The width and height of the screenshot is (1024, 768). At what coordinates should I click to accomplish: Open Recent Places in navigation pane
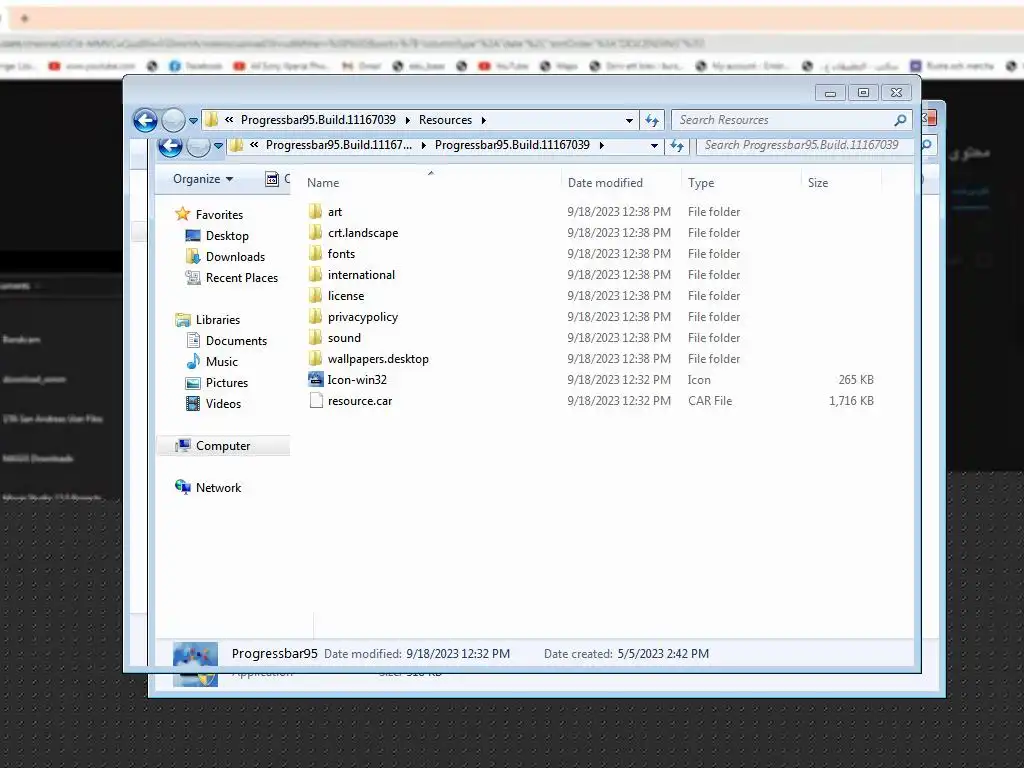point(242,278)
